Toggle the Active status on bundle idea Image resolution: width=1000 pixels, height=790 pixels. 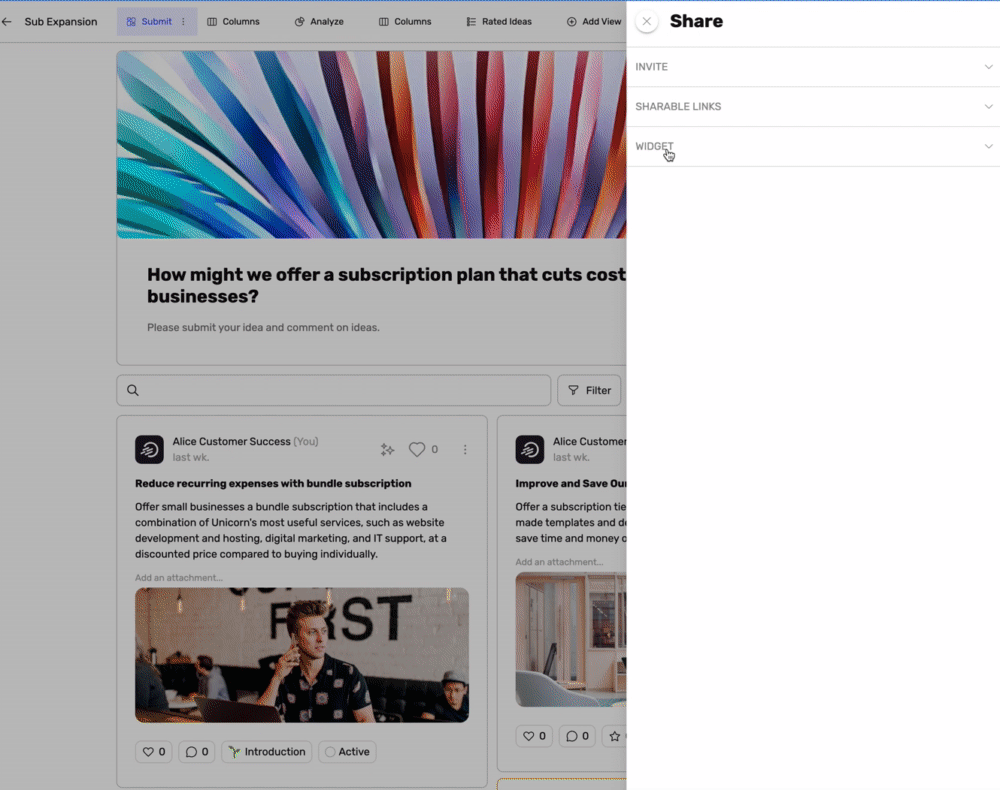[347, 752]
